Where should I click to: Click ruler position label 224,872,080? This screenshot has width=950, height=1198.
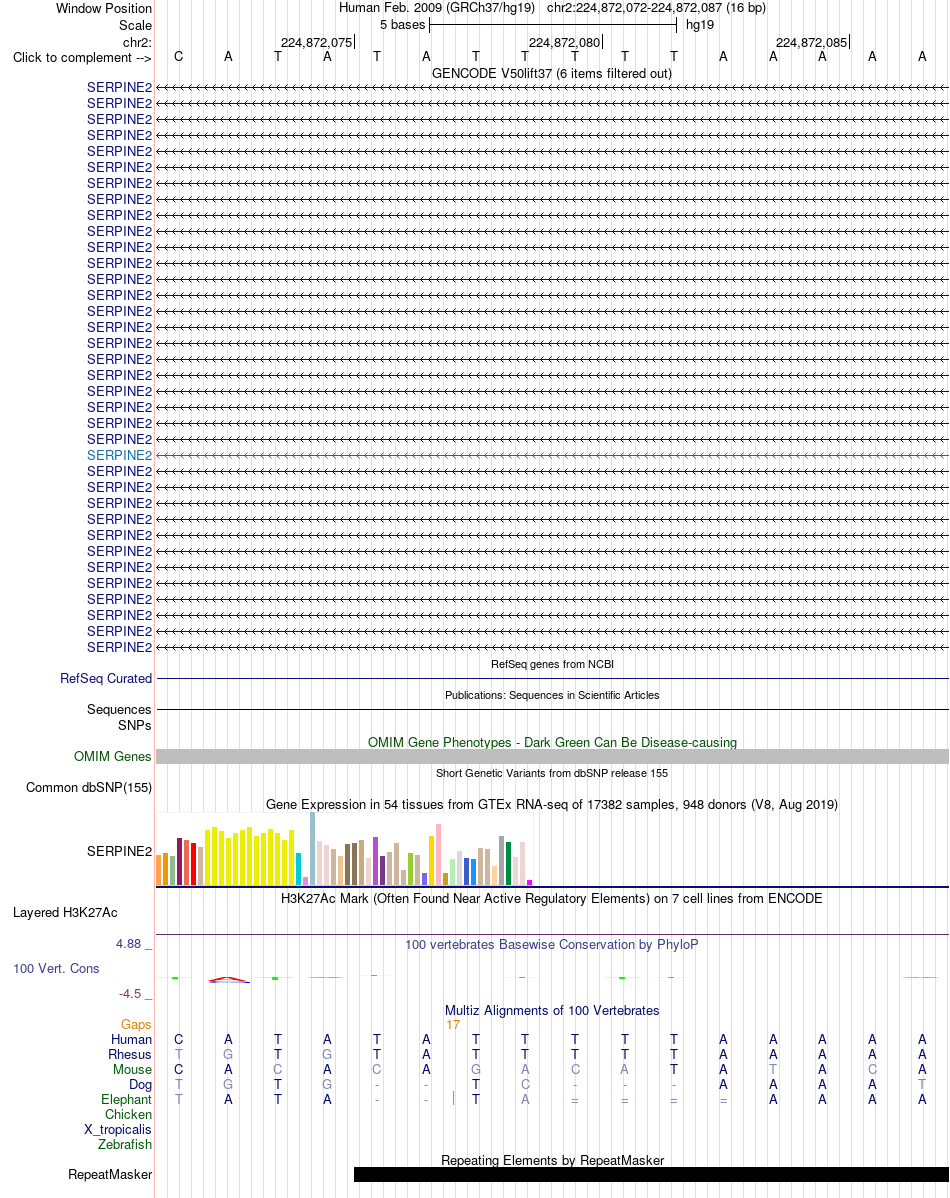pos(565,43)
